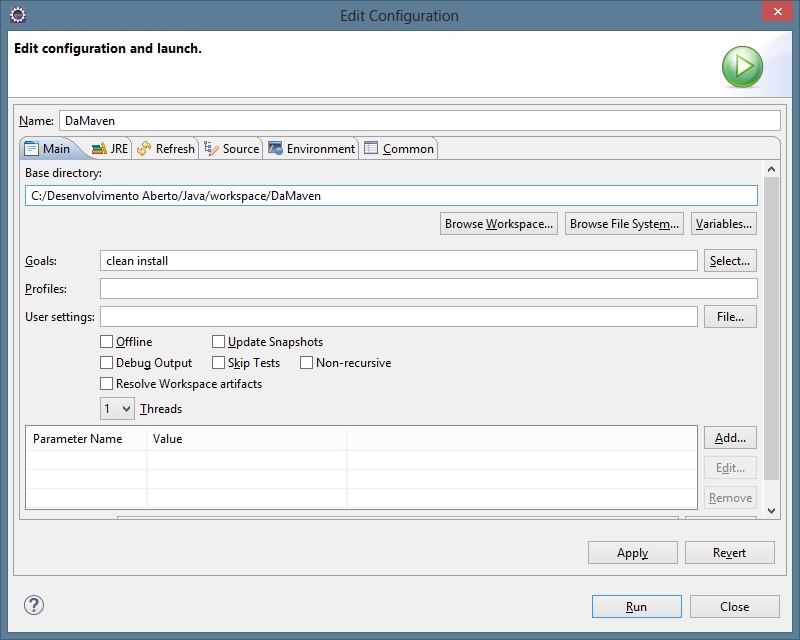Viewport: 800px width, 640px height.
Task: Open the Threads count dropdown
Action: point(117,409)
